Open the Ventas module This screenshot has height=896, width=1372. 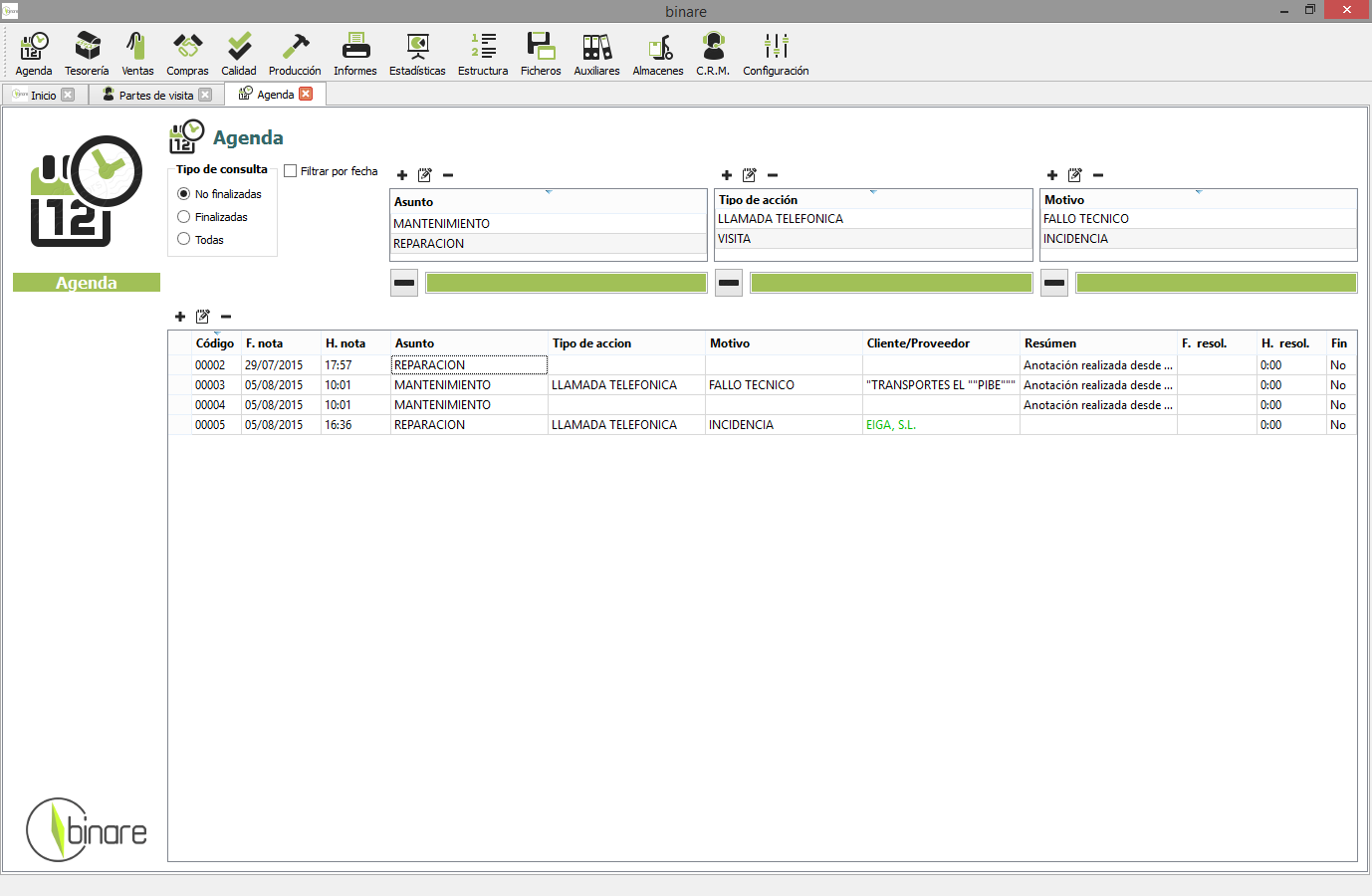coord(137,54)
